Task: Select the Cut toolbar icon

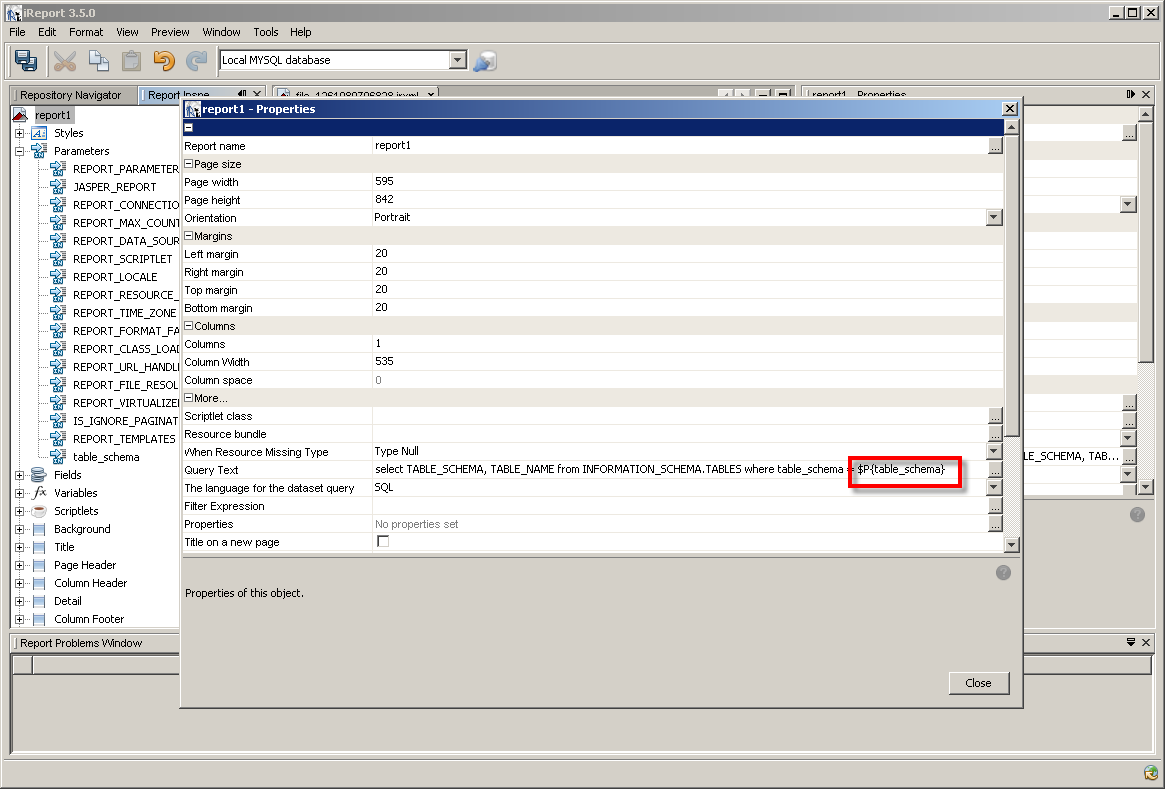Action: click(x=64, y=61)
